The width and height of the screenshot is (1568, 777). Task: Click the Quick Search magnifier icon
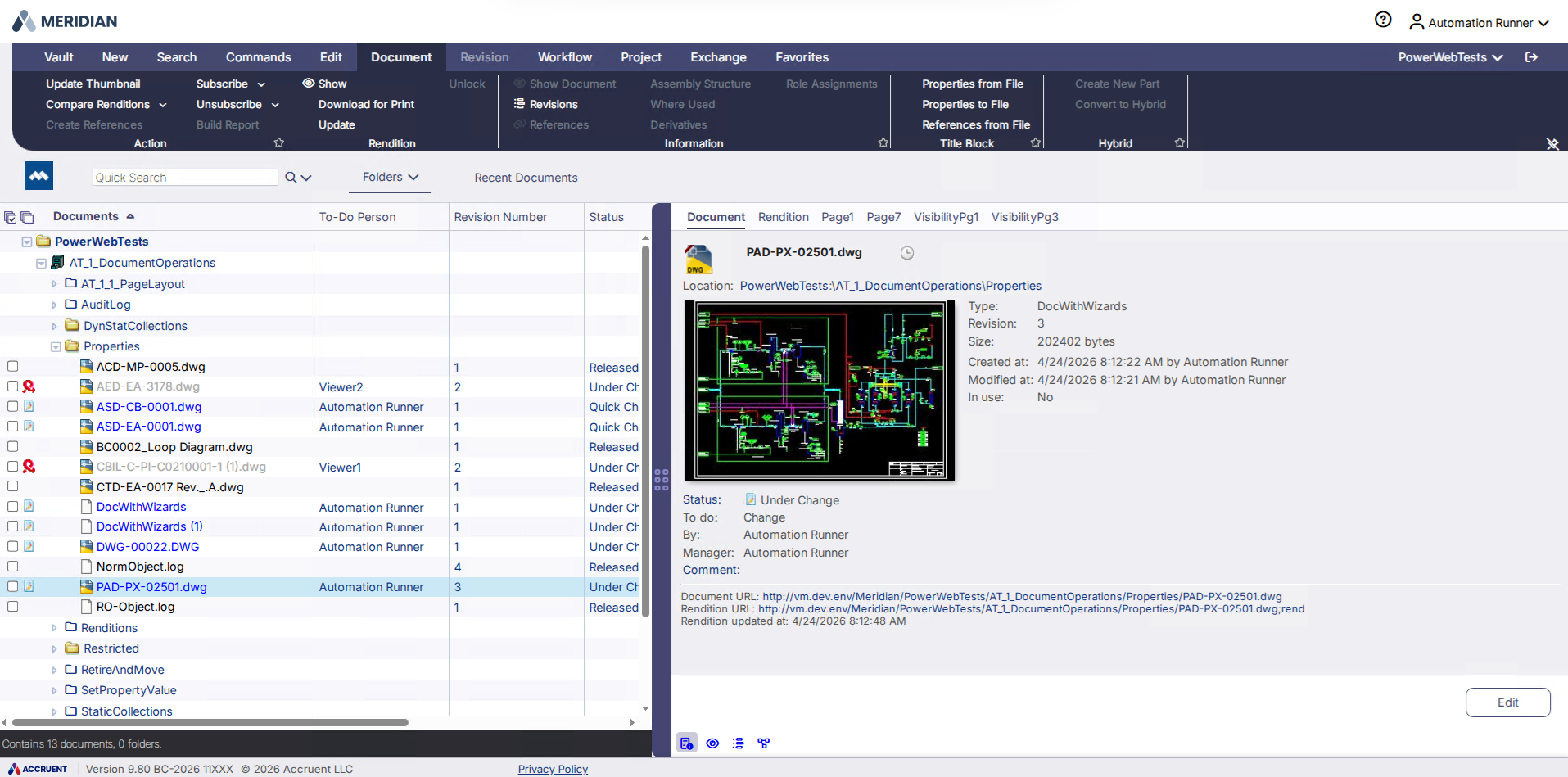pyautogui.click(x=291, y=178)
